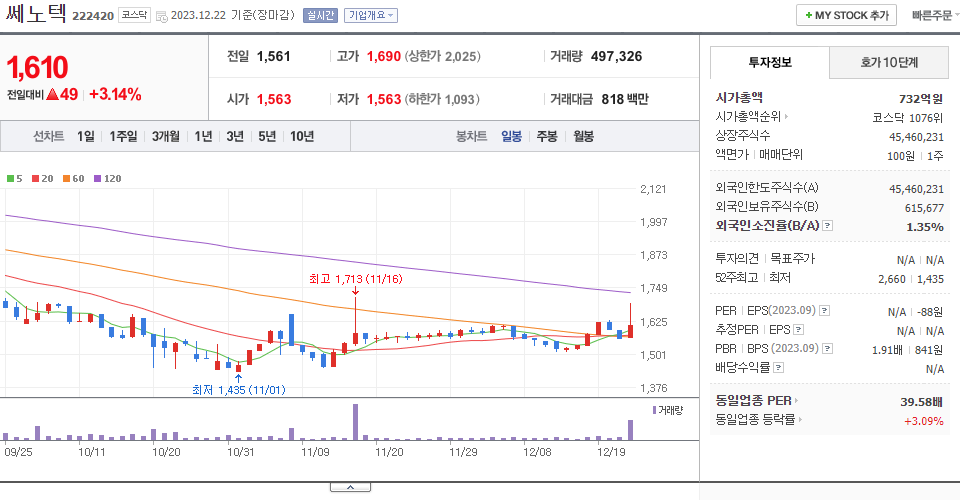
Task: Select the 주봉 candlestick chart
Action: (x=547, y=136)
